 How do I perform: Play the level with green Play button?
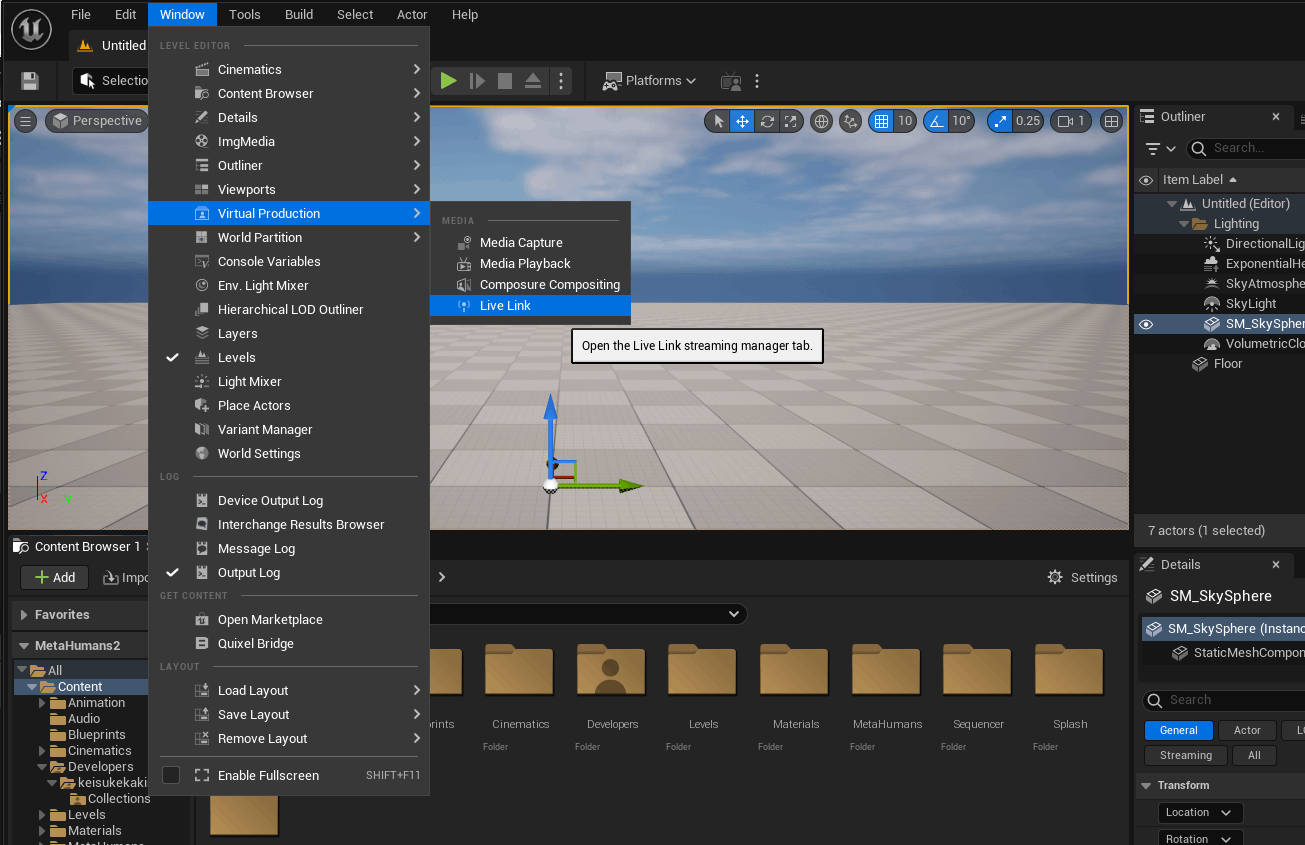tap(448, 81)
